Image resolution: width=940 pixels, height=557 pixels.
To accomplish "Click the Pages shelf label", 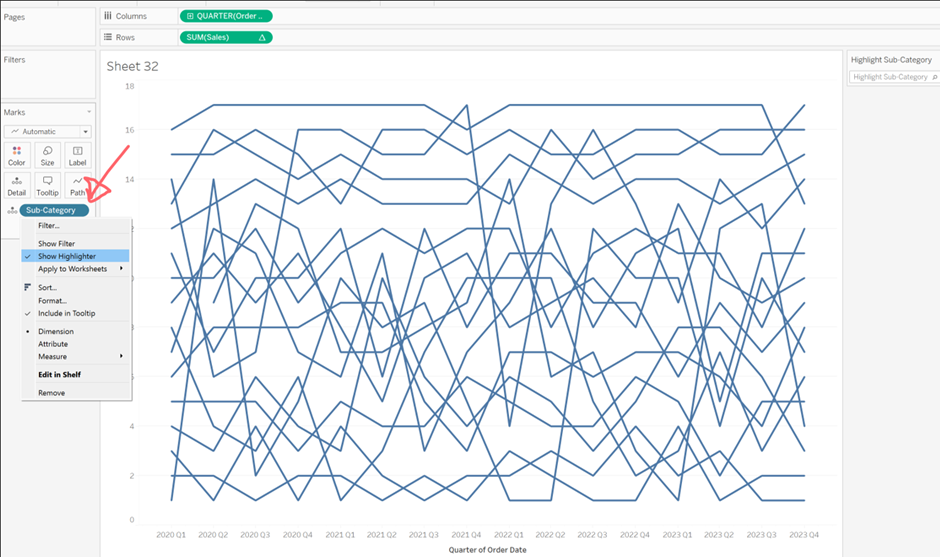I will coord(14,17).
